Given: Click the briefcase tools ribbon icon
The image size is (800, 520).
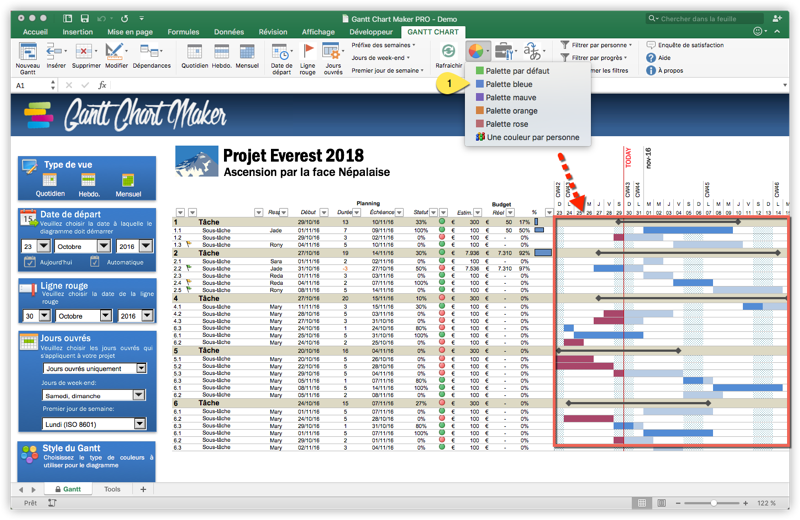Looking at the screenshot, I should tap(505, 51).
